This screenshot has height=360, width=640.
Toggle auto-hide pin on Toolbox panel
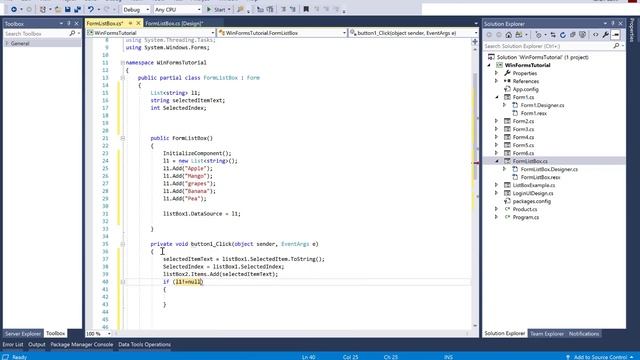[x=69, y=24]
